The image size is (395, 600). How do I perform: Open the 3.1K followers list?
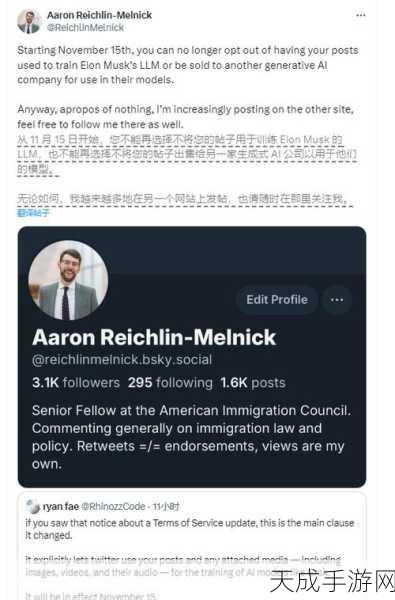click(x=76, y=383)
